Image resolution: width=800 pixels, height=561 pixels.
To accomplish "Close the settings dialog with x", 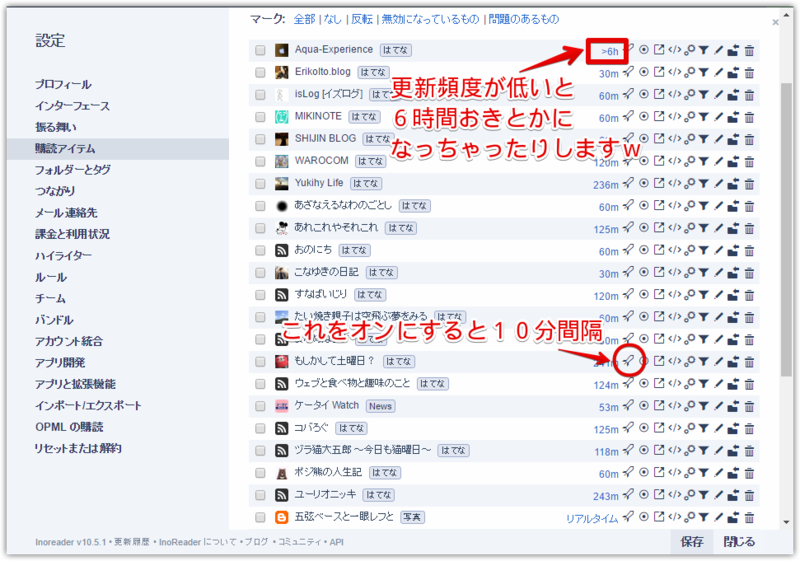I will (775, 22).
